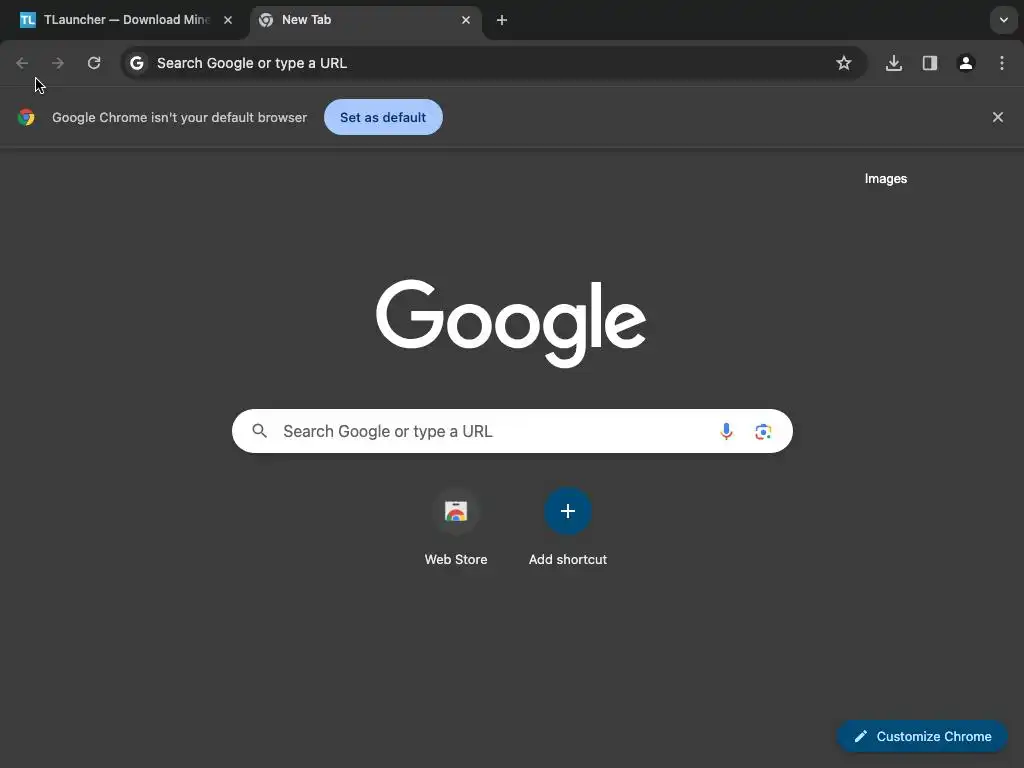Click the Google logo
Viewport: 1024px width, 768px height.
[x=511, y=323]
